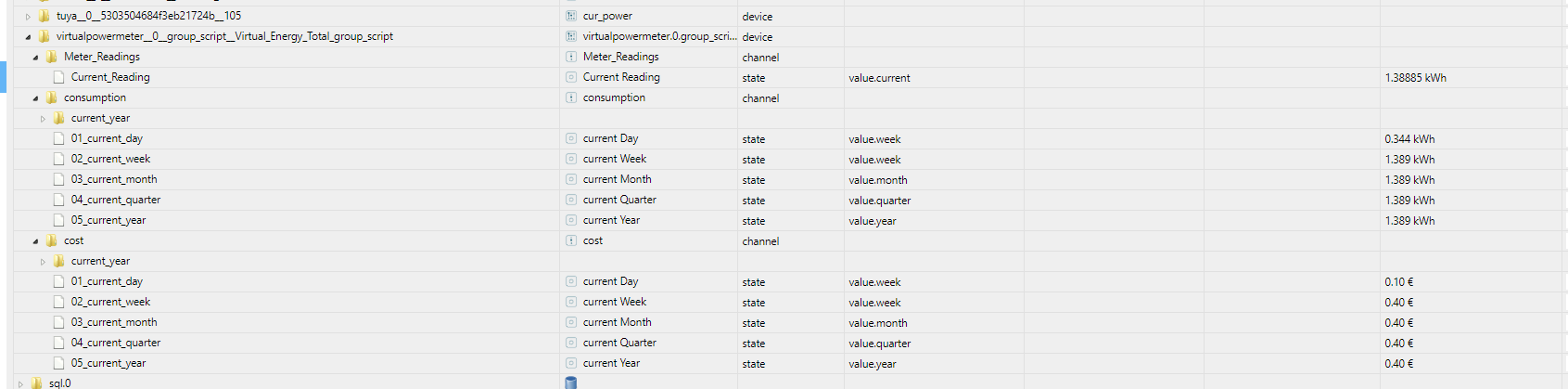Screen dimensions: 1568x389
Task: Click the Current Reading state icon
Action: (x=571, y=77)
